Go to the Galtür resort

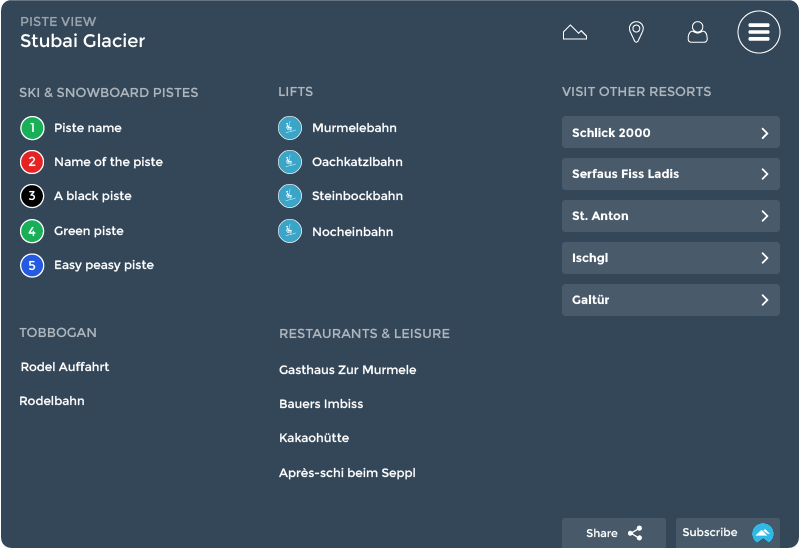point(670,300)
